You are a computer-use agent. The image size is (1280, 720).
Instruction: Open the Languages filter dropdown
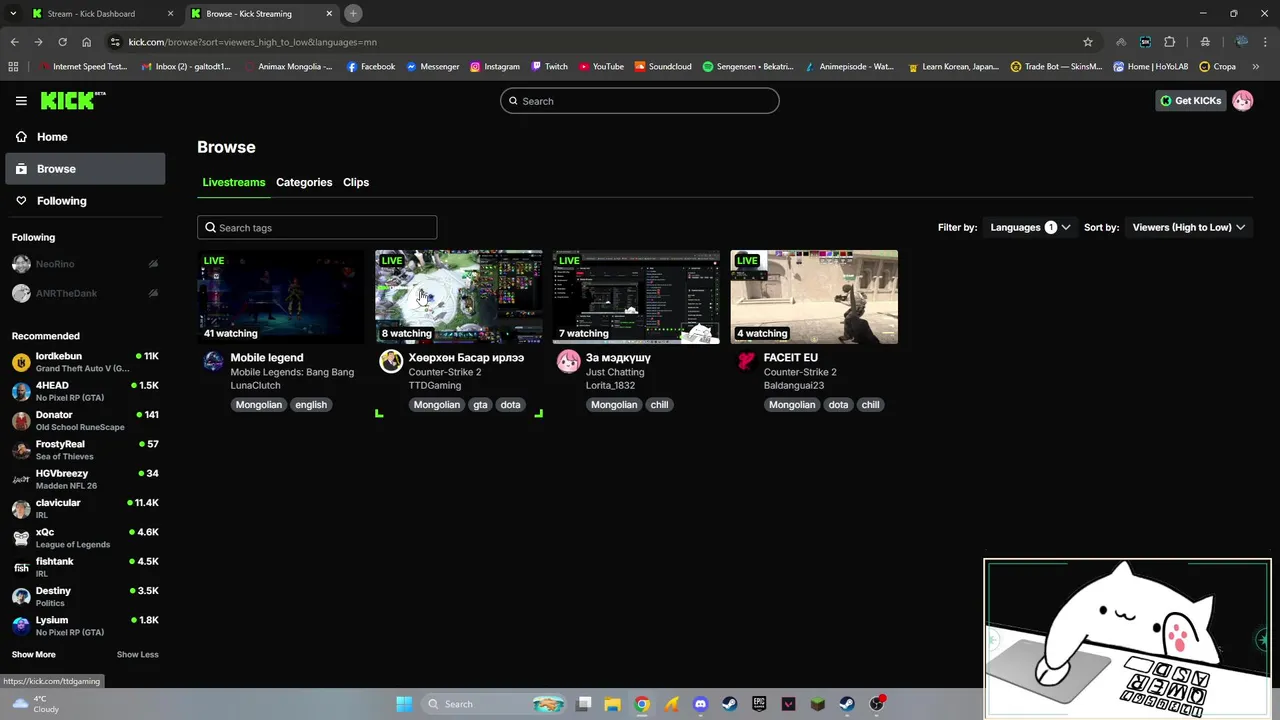coord(1030,228)
